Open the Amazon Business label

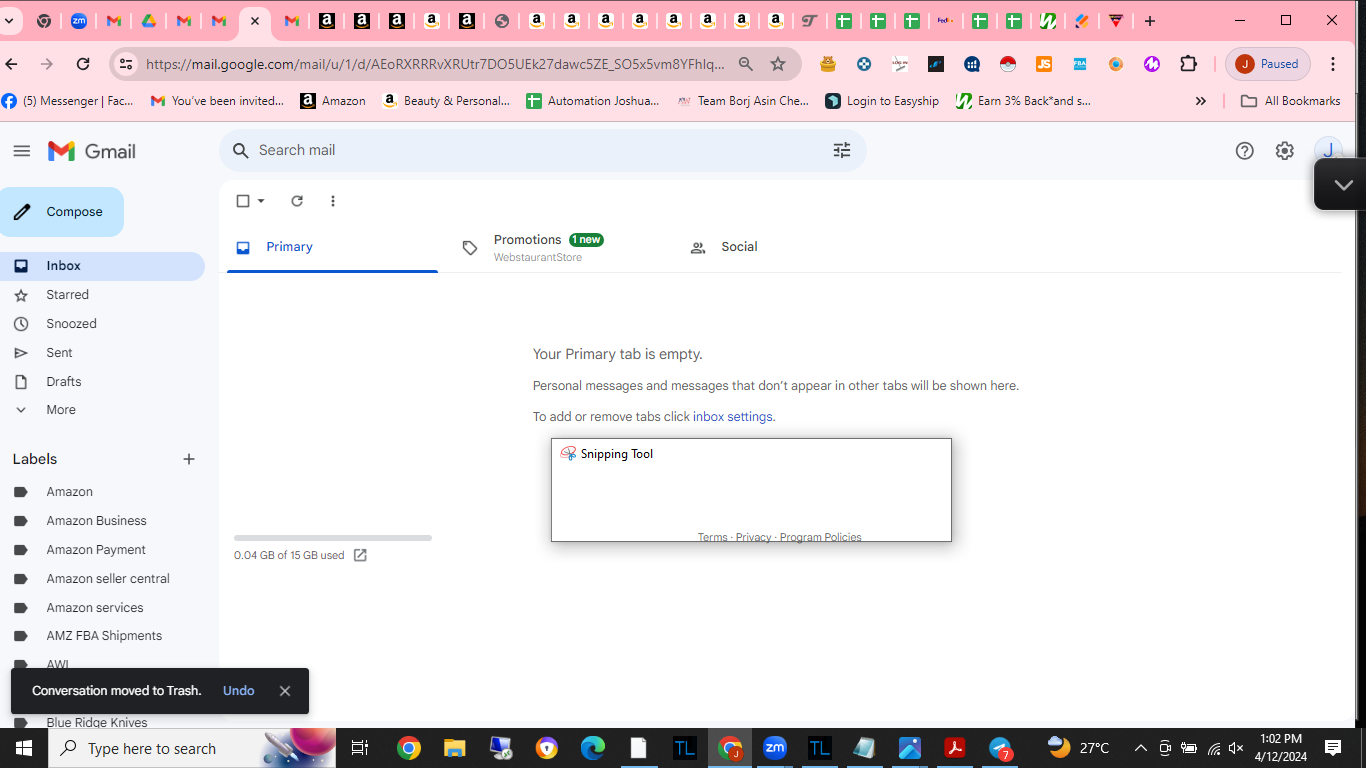coord(96,521)
